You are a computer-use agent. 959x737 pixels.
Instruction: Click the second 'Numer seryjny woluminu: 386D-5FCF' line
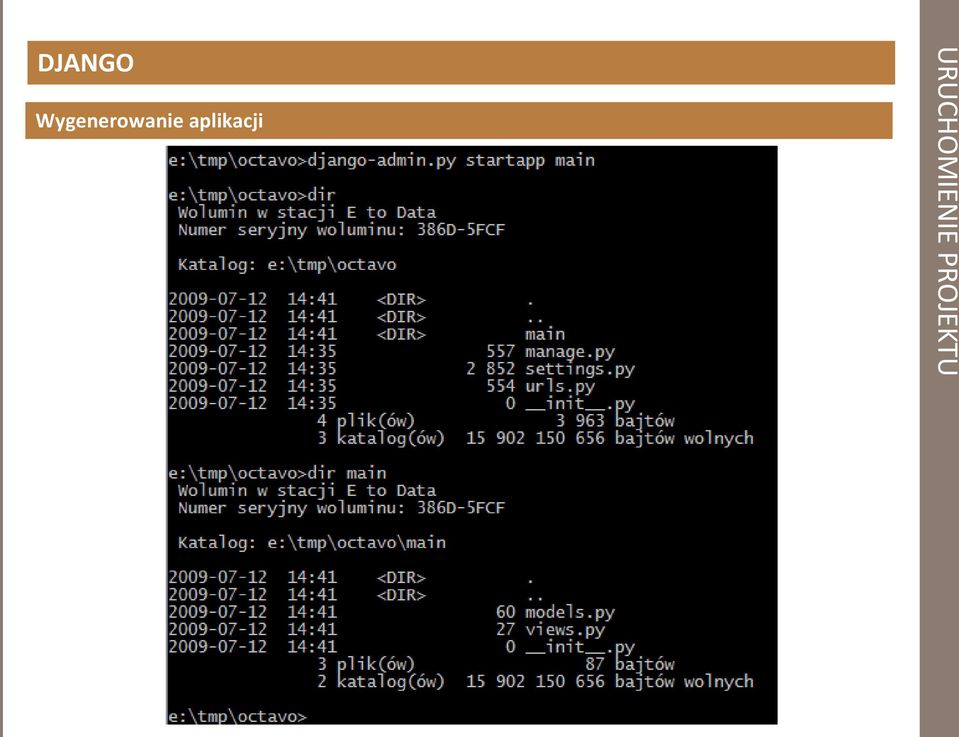point(341,508)
